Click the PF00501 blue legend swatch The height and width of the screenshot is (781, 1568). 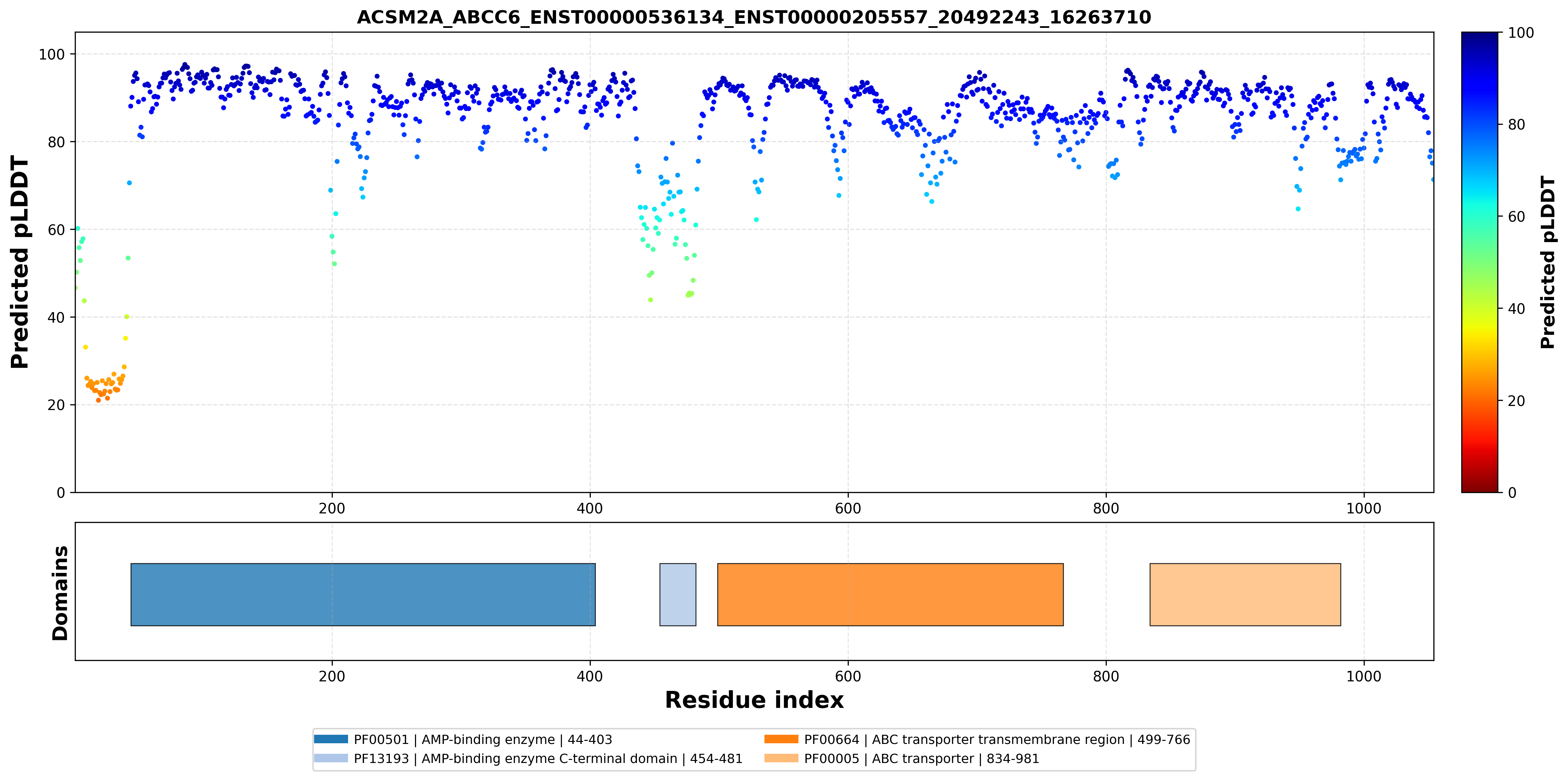[x=330, y=739]
